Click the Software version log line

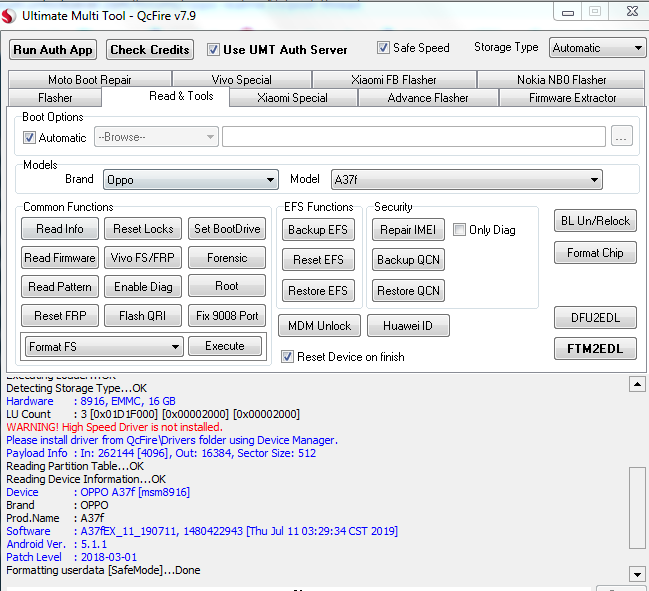(202, 531)
